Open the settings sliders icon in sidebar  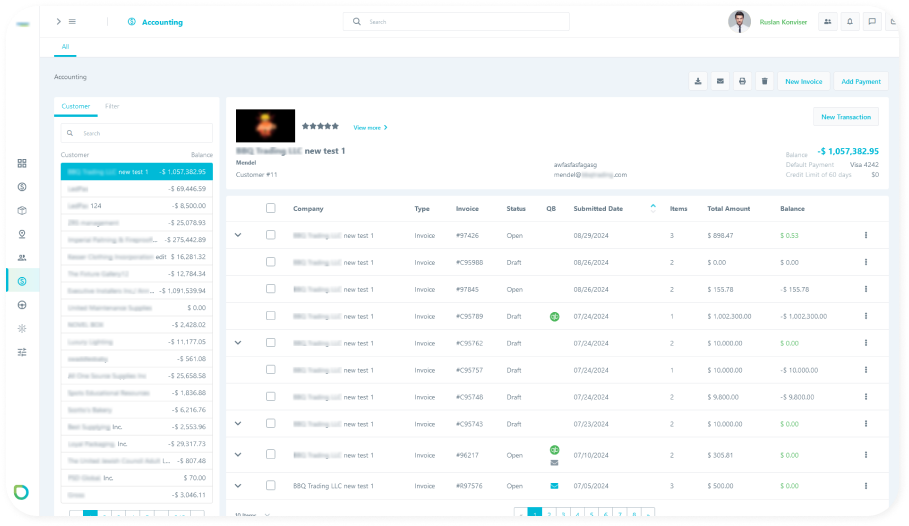point(22,352)
